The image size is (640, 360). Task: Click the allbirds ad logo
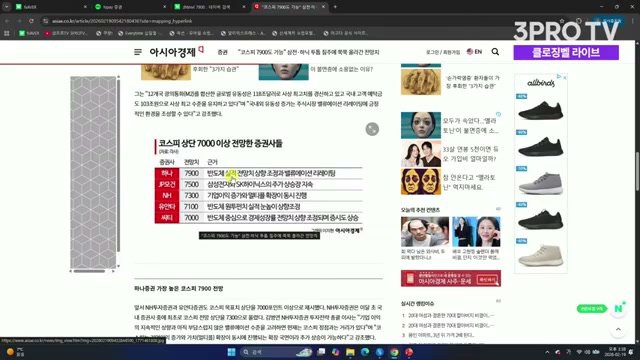(x=540, y=83)
